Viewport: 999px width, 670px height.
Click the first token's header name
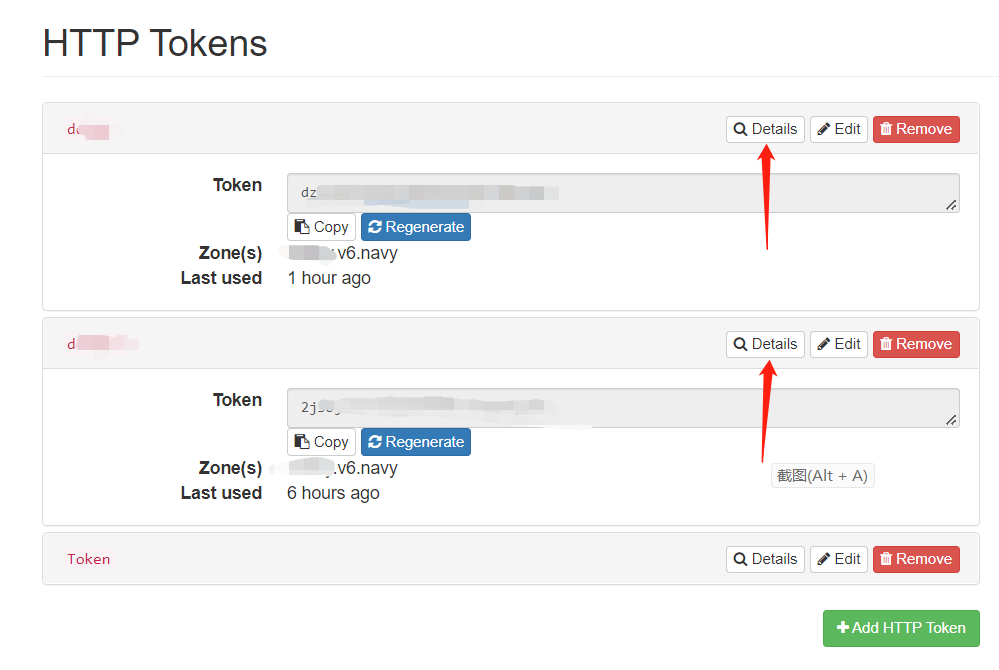click(x=89, y=129)
